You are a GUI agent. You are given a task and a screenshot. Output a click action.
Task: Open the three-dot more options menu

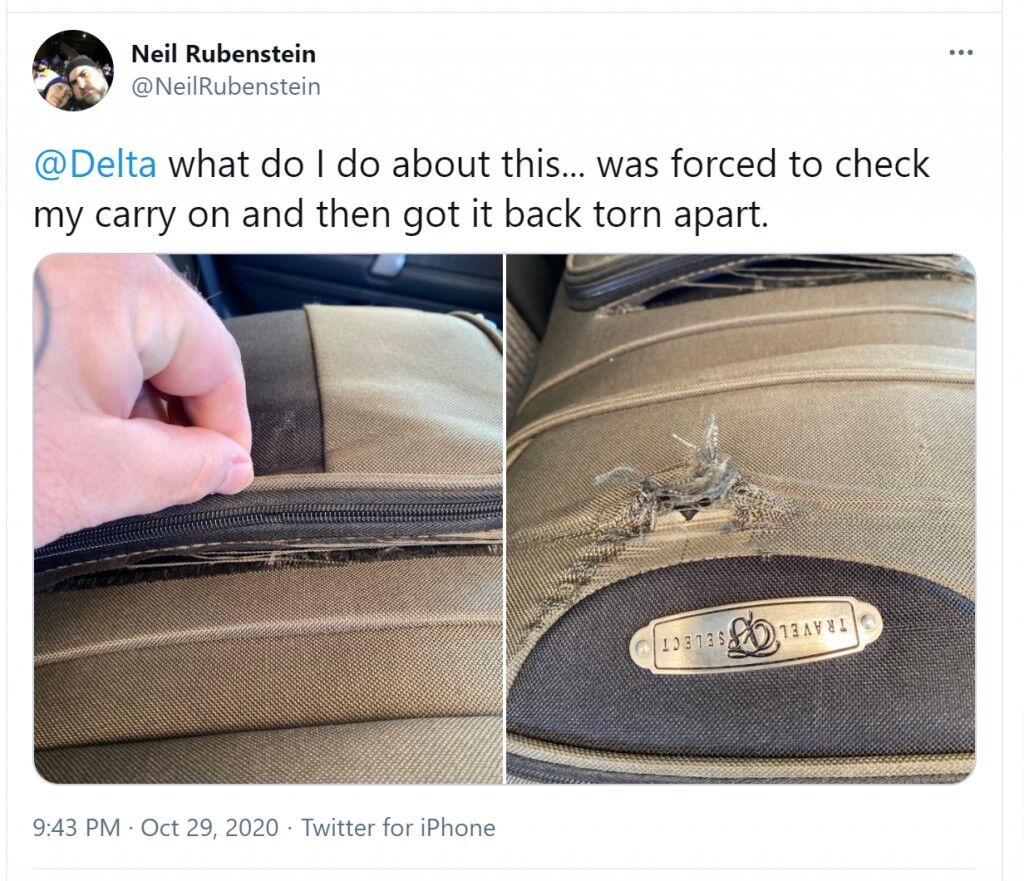(961, 52)
